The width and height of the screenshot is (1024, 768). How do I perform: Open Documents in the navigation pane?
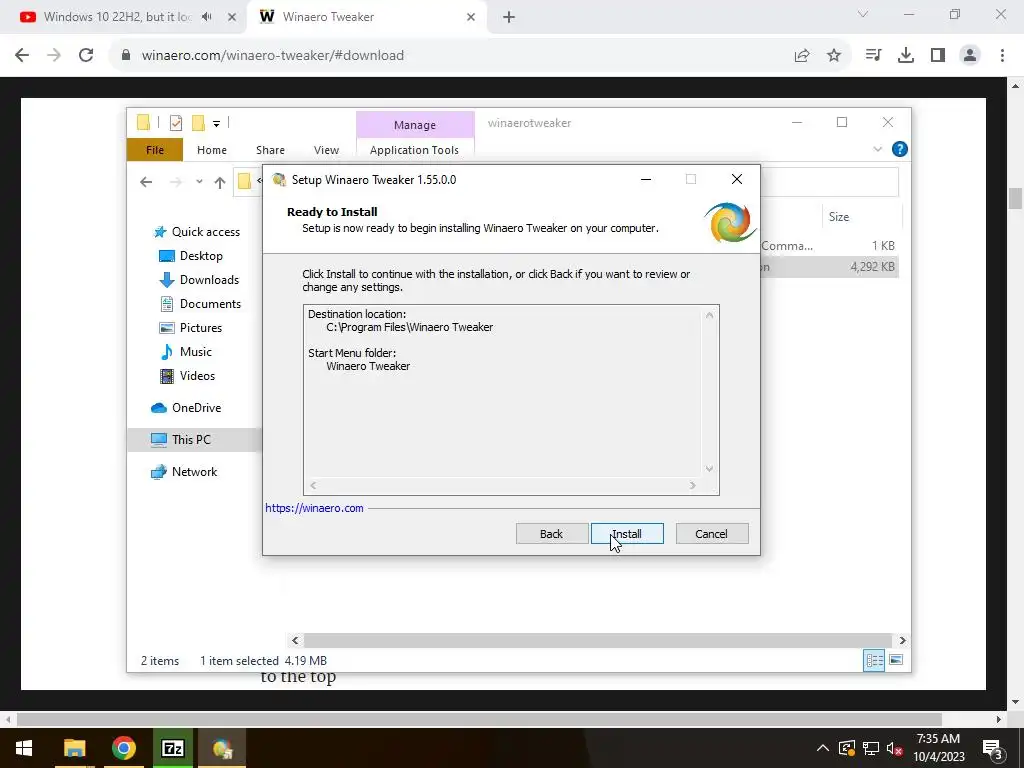(200, 304)
